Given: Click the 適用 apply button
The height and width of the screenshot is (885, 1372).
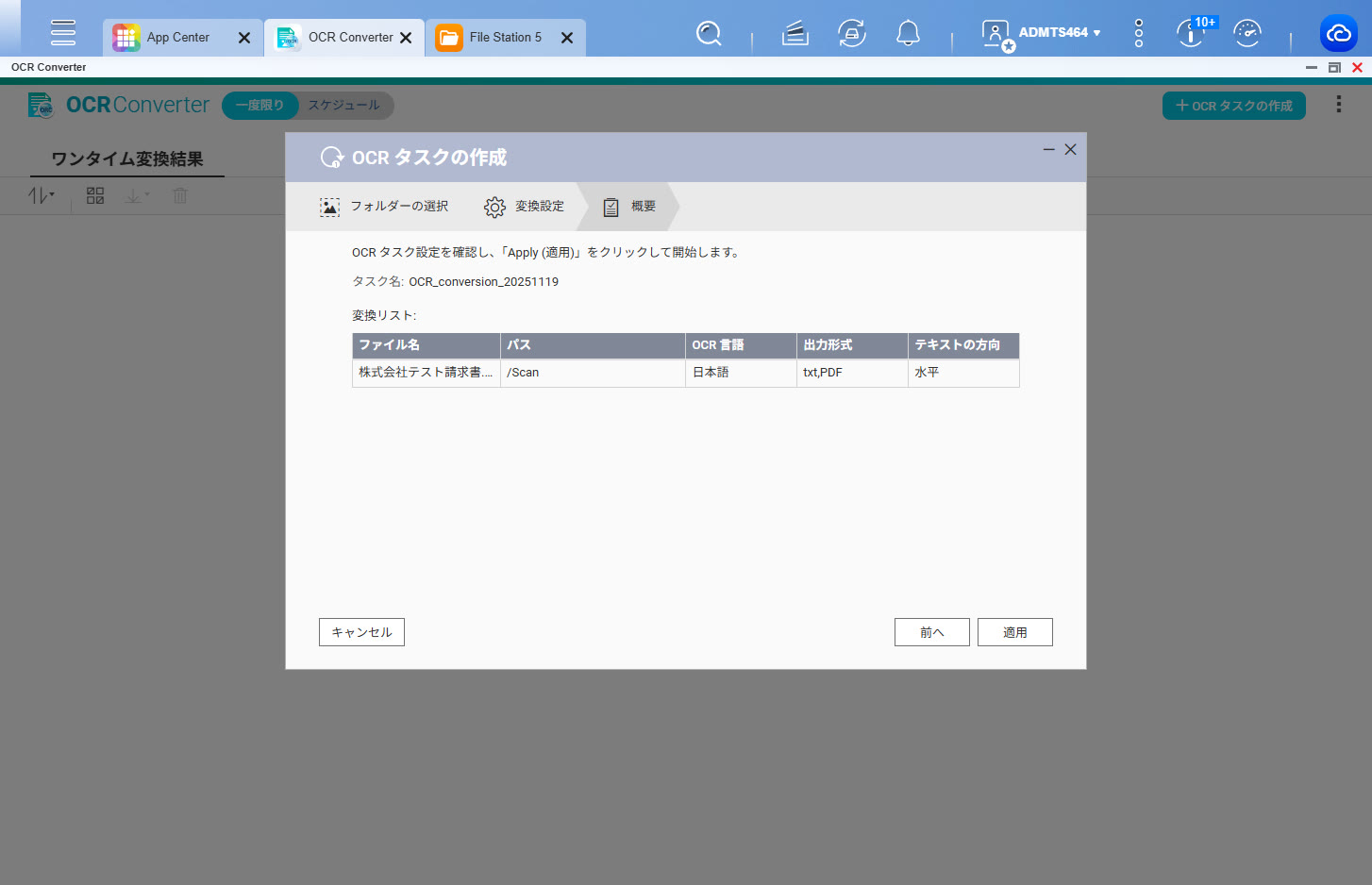Looking at the screenshot, I should pos(1014,632).
